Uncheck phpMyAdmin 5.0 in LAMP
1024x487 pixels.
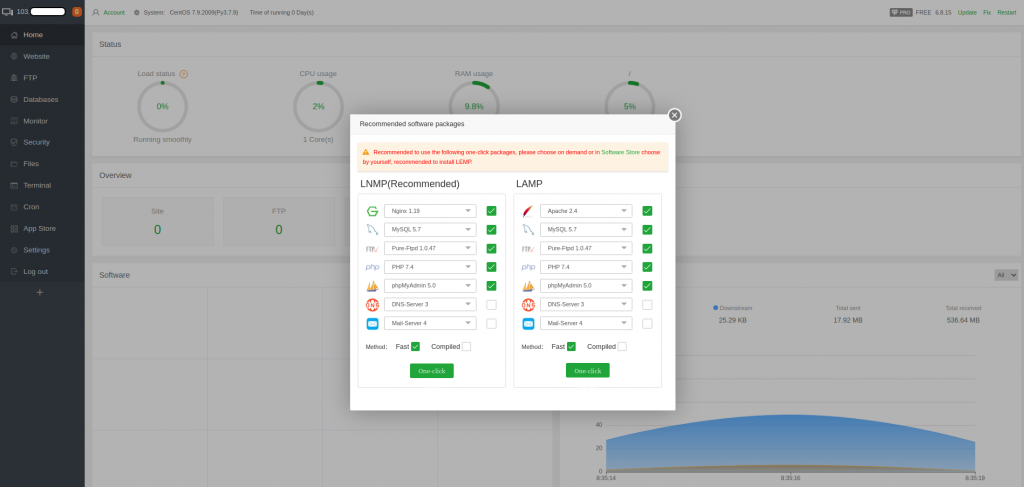(x=647, y=286)
